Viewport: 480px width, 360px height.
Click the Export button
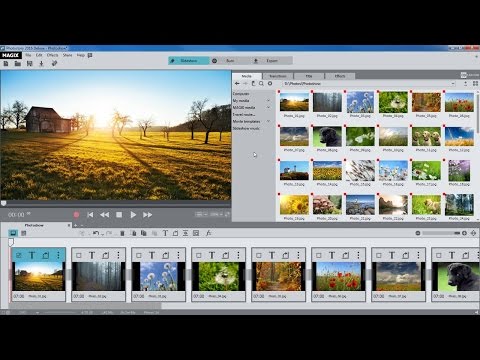272,61
